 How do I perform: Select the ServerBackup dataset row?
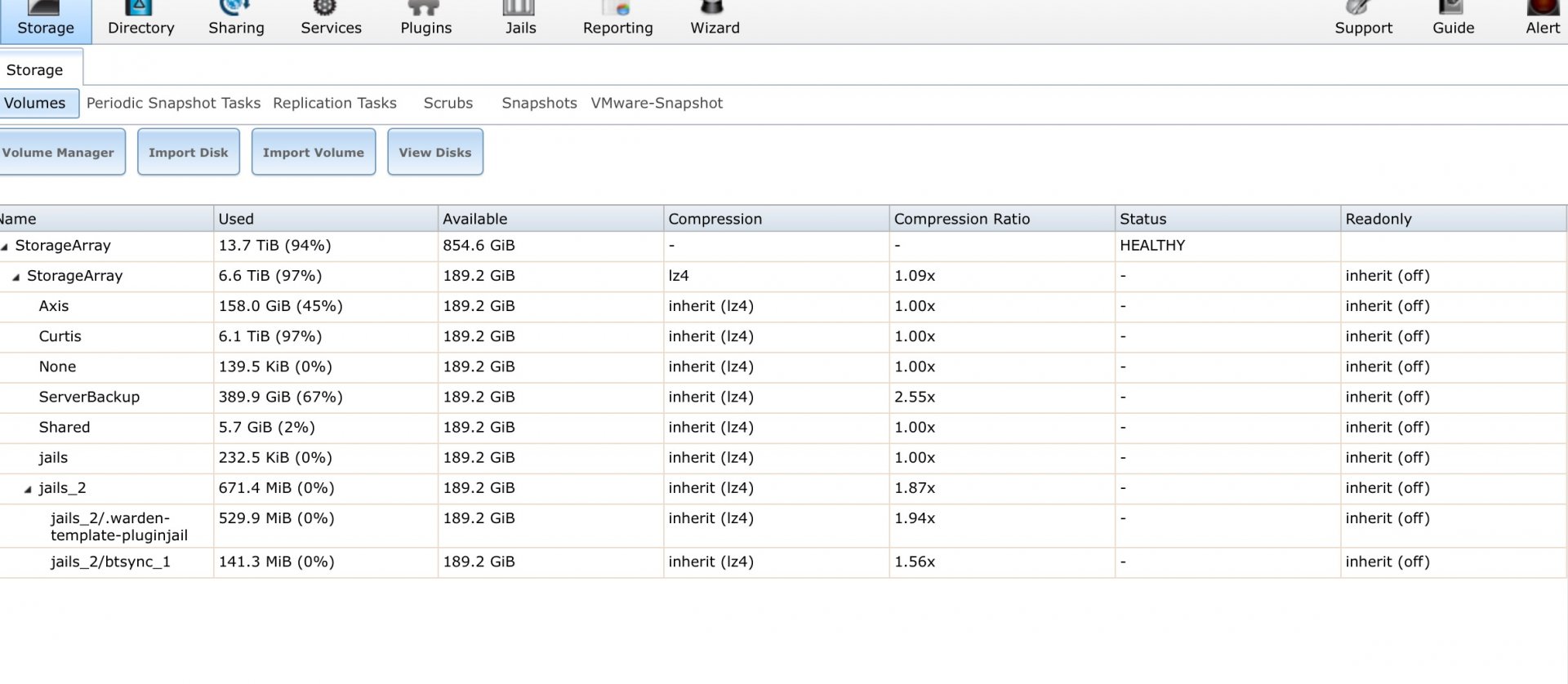[x=89, y=398]
